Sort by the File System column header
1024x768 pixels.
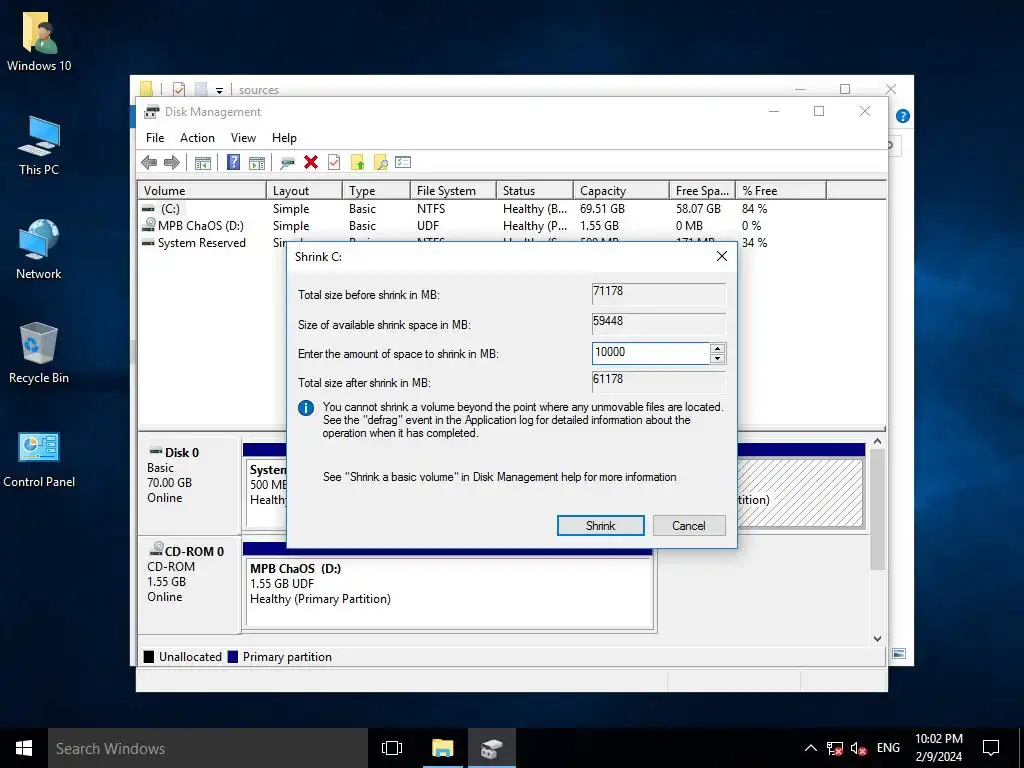point(453,191)
